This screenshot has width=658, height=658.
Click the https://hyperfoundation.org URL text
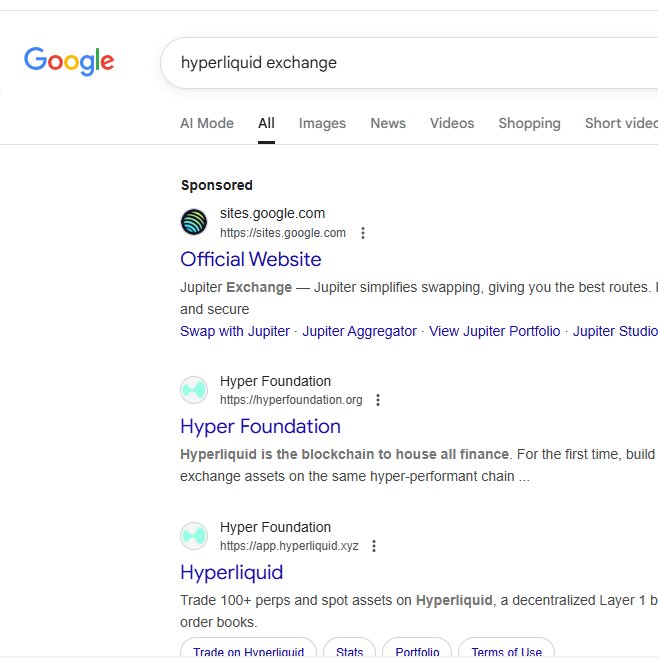tap(291, 400)
